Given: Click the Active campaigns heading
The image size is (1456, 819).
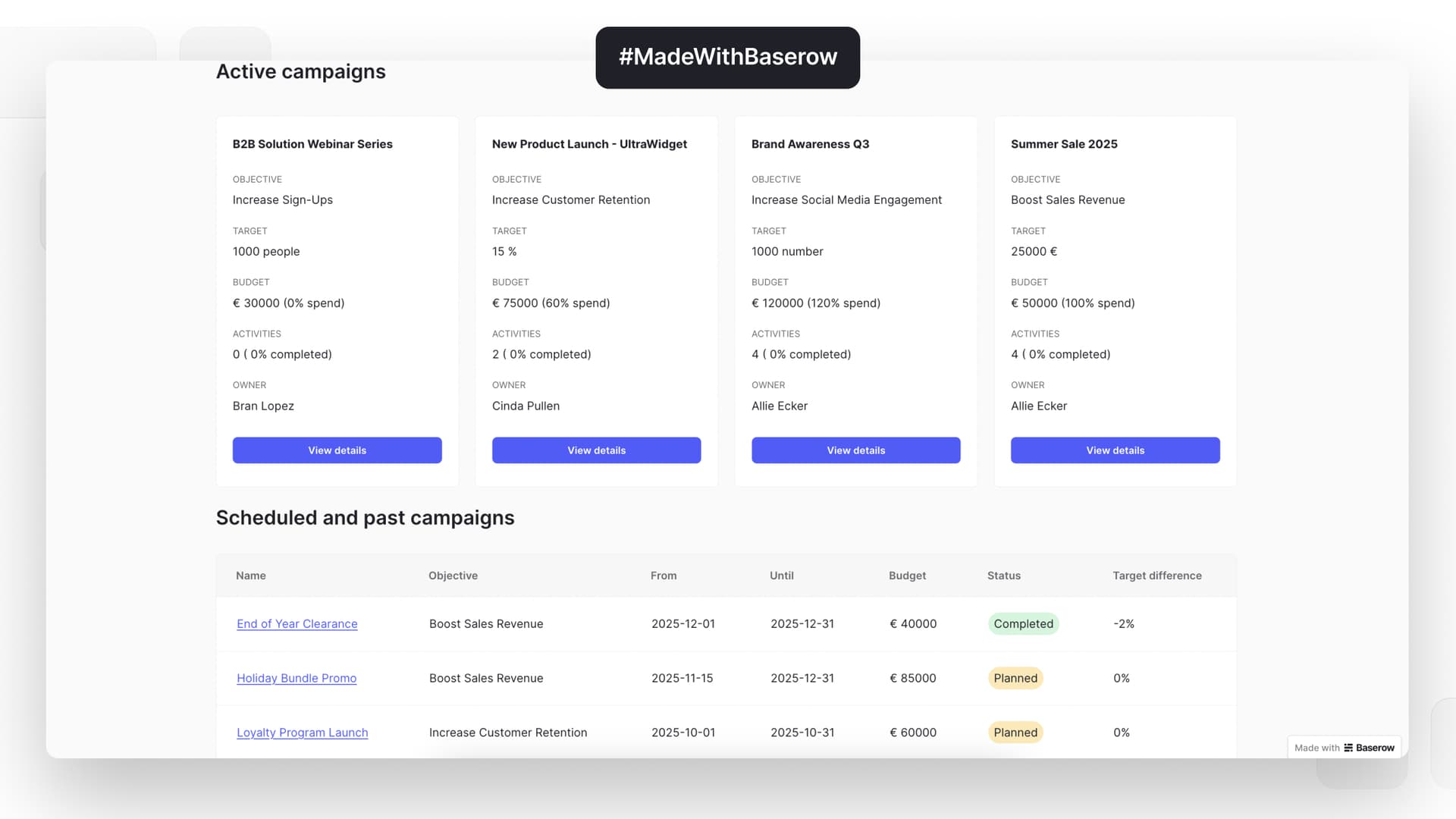Looking at the screenshot, I should pyautogui.click(x=300, y=71).
